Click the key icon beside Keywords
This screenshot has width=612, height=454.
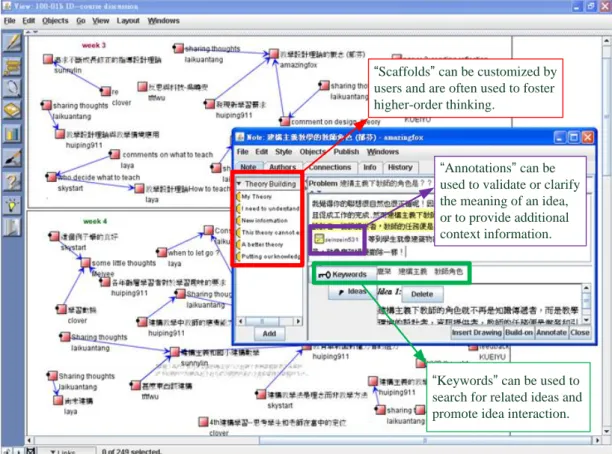[x=324, y=275]
